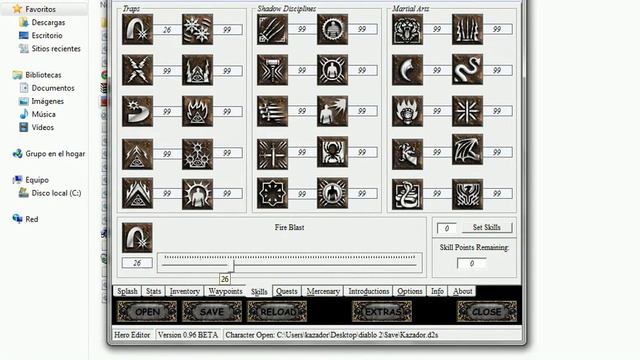
Task: Select Bibliotecas in the Explorer sidebar
Action: tap(43, 75)
